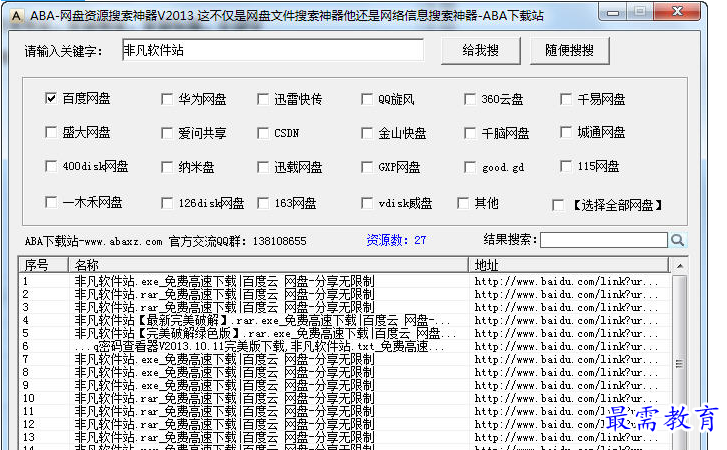Toggle the 【选择全部网盘】 checkbox

(x=558, y=205)
